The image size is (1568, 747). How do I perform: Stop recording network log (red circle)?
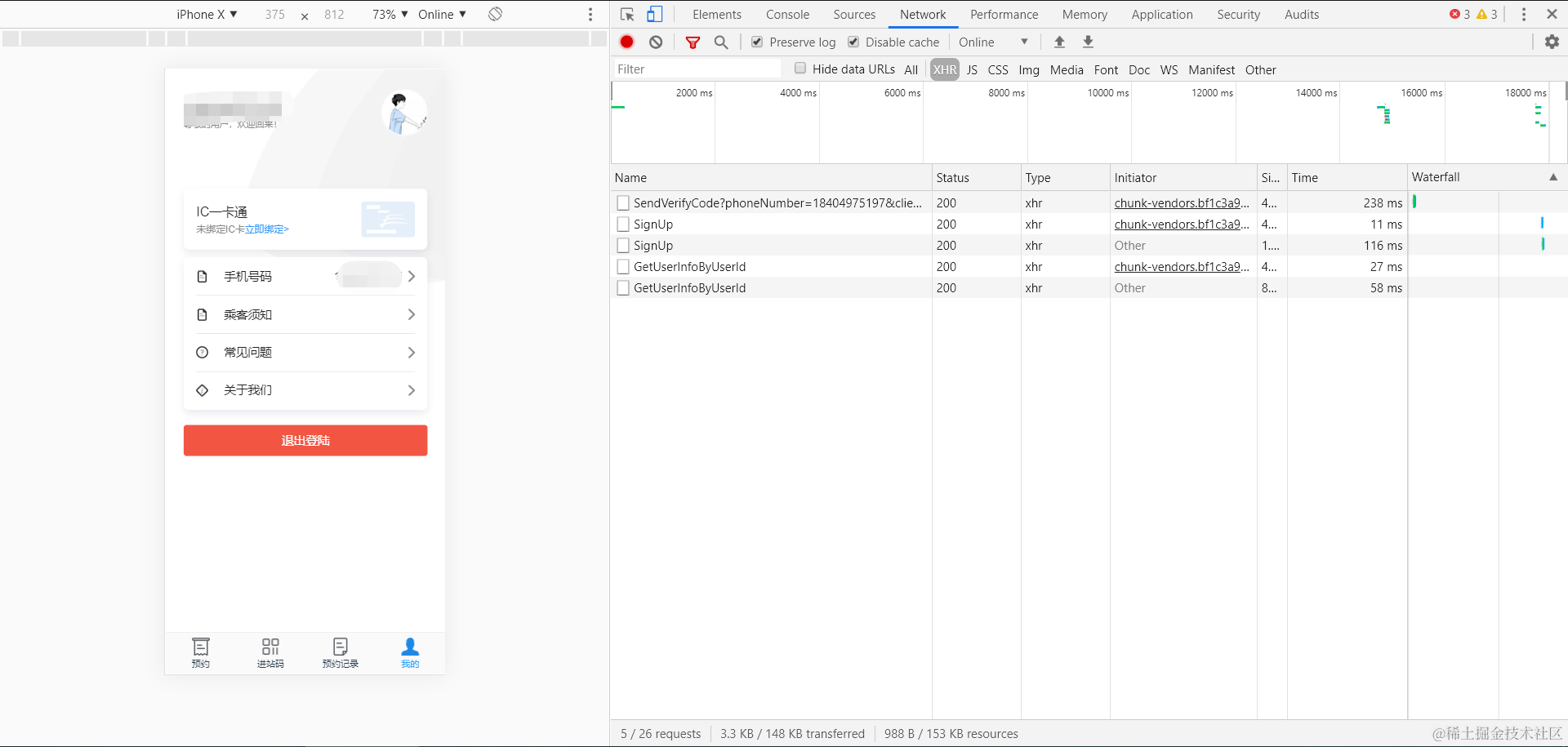tap(626, 42)
